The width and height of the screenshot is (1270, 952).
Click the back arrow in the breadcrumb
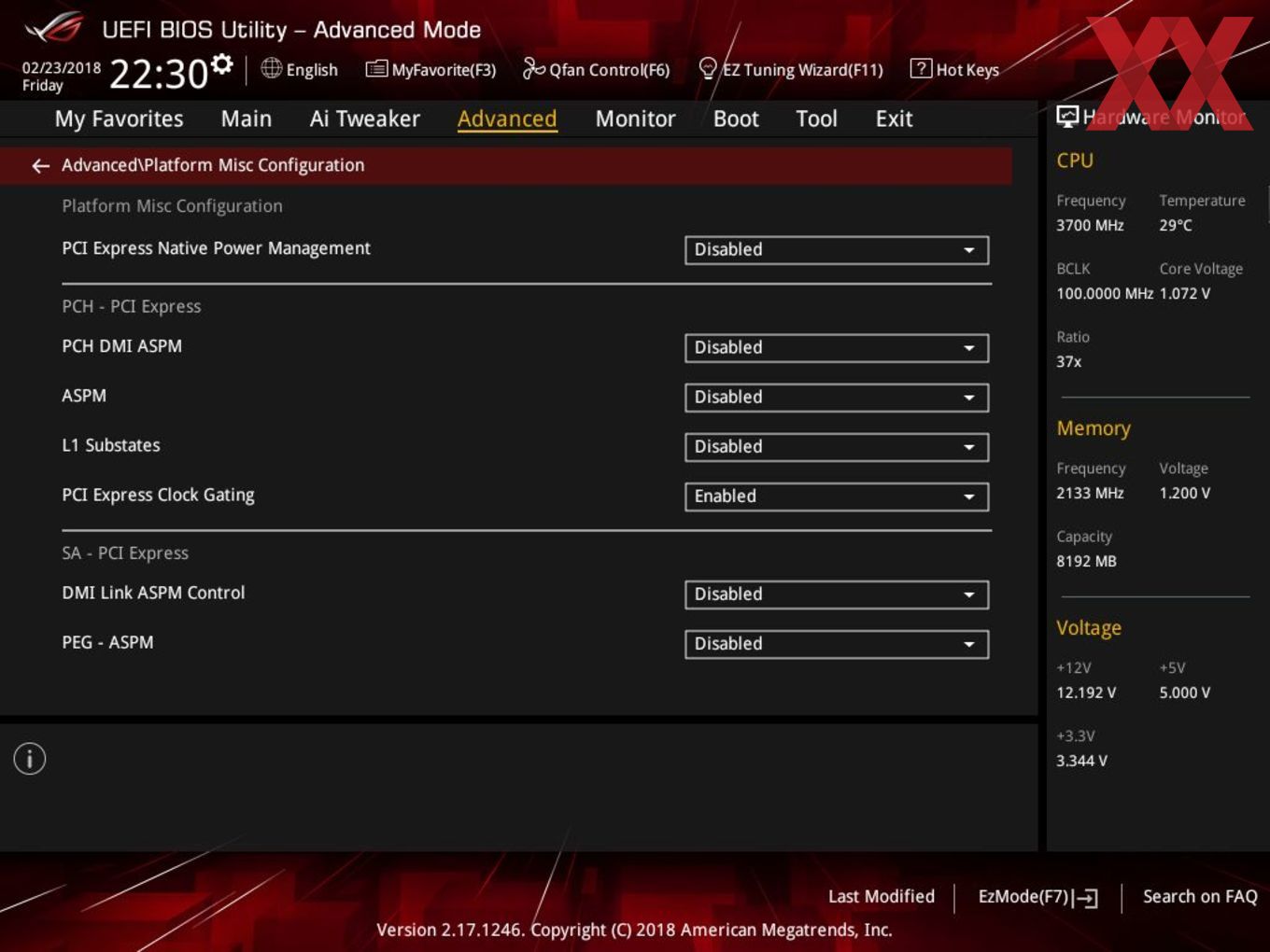point(40,166)
